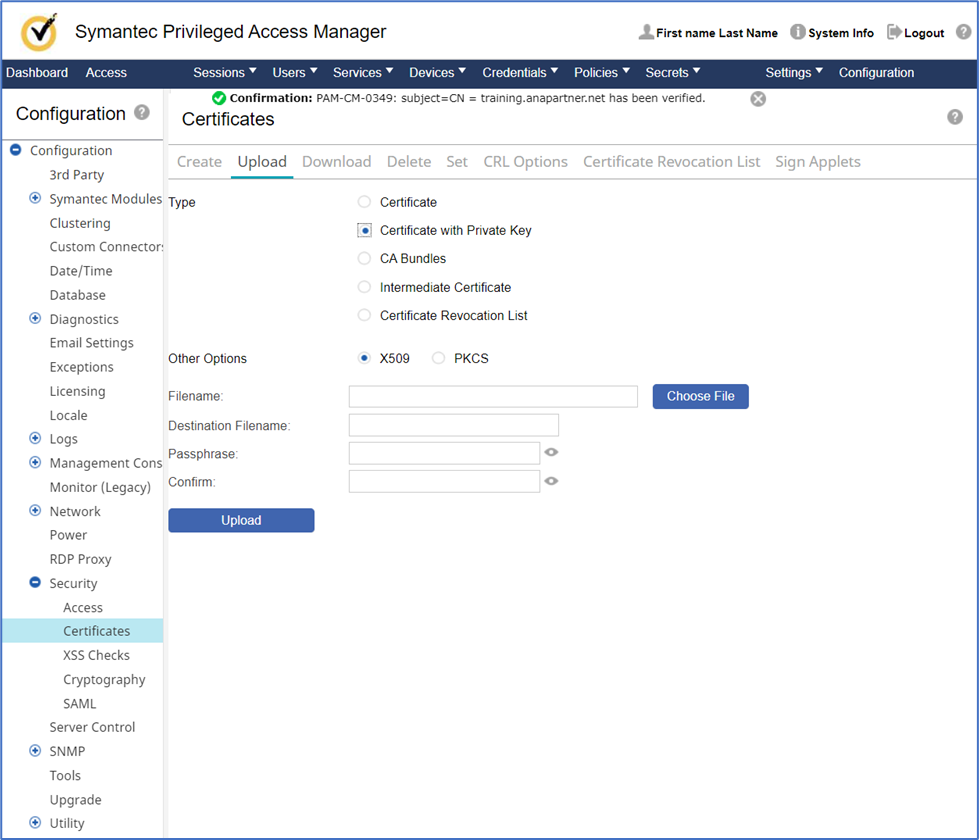The height and width of the screenshot is (840, 979).
Task: Show the Passphrase field text
Action: [551, 453]
